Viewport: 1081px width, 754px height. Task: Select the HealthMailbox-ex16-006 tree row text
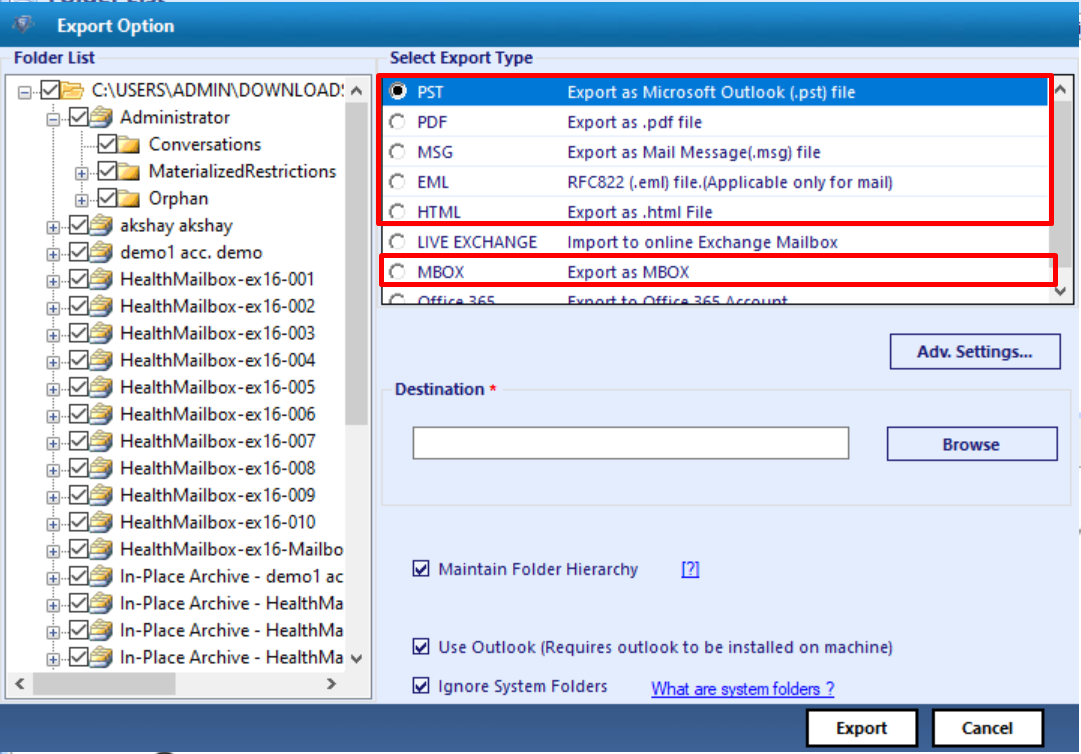point(217,414)
